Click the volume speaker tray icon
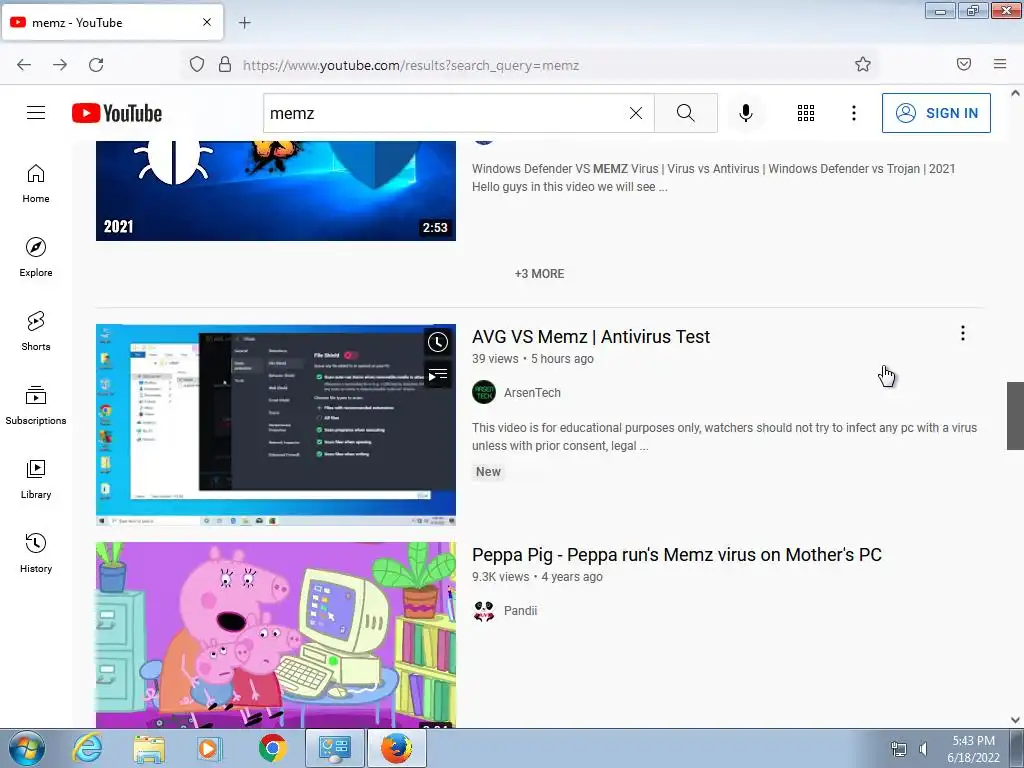Image resolution: width=1024 pixels, height=768 pixels. pyautogui.click(x=923, y=749)
